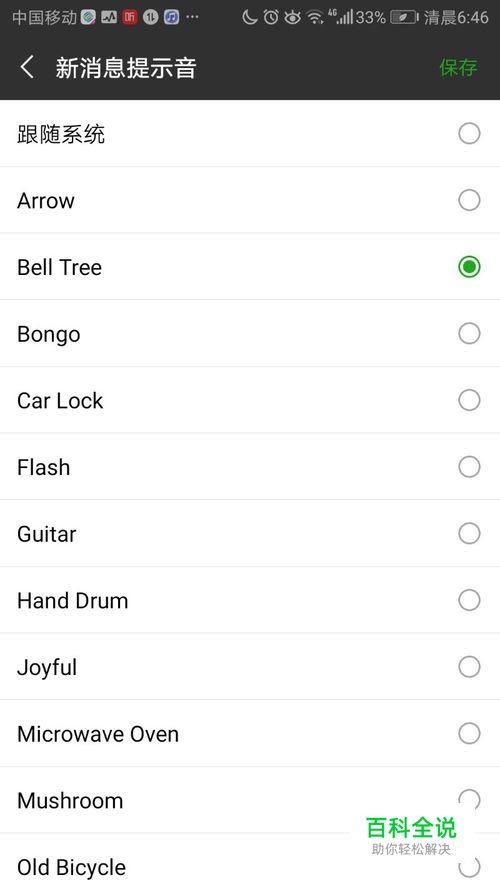This screenshot has height=888, width=500.
Task: Select Car Lock radio button
Action: coord(469,400)
